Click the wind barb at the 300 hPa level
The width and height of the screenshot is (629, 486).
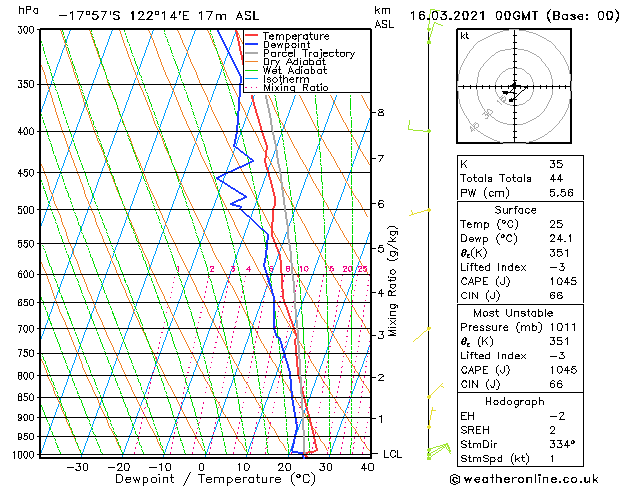point(432,31)
